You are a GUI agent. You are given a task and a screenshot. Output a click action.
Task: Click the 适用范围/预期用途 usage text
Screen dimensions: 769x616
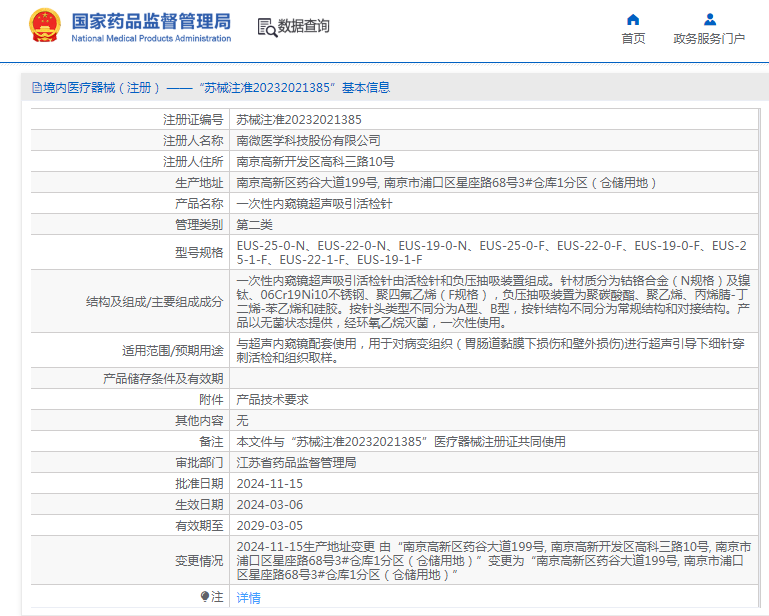point(491,351)
